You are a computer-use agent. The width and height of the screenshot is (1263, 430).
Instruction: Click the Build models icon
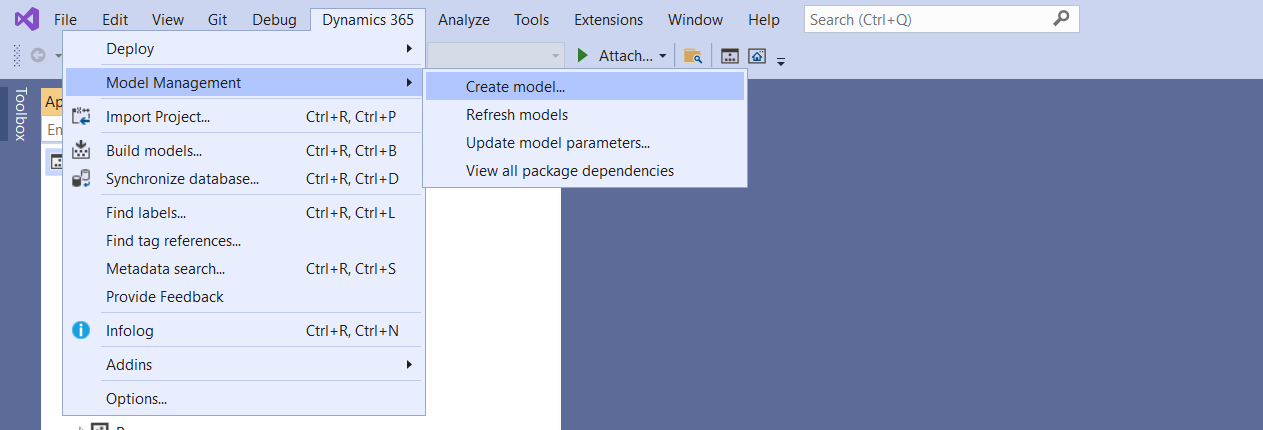point(82,150)
